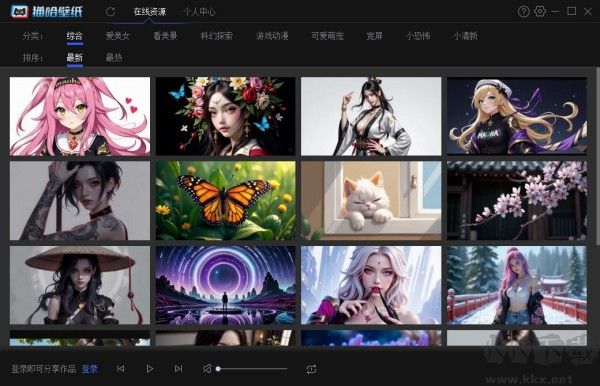Viewport: 600px width, 386px height.
Task: Click the vertical scrollbar of the gallery
Action: coord(597,157)
